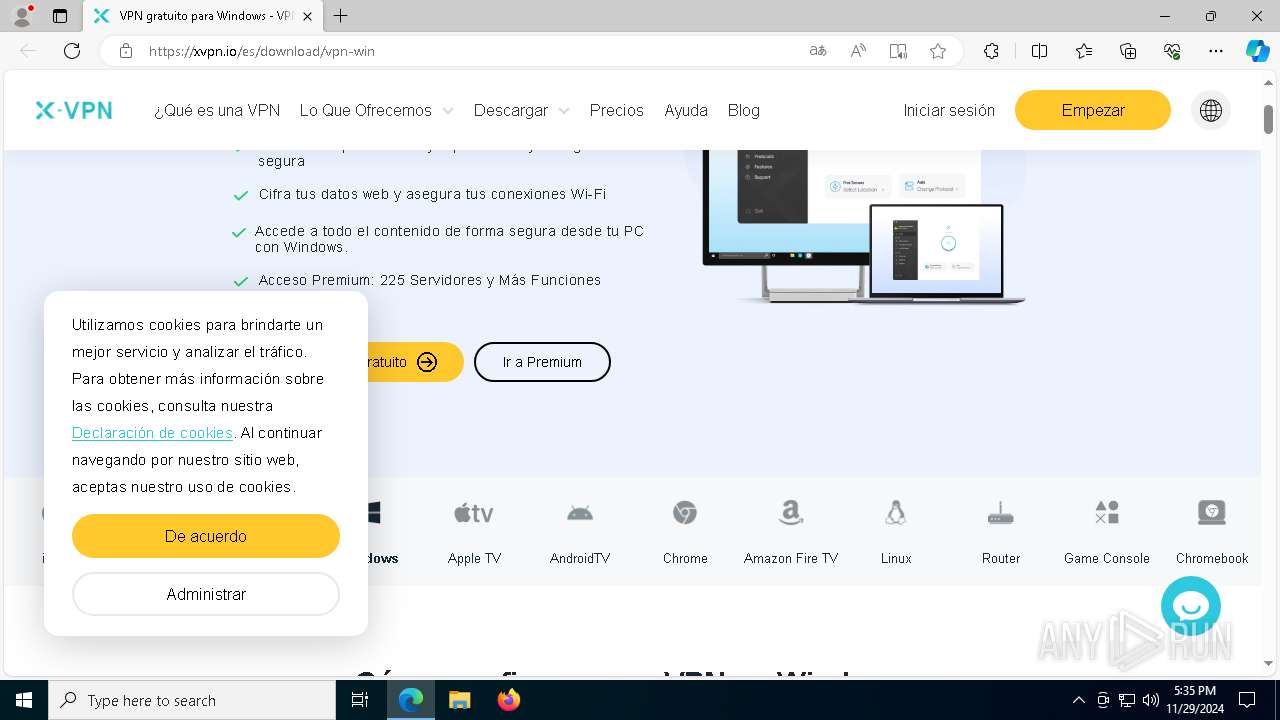Viewport: 1280px width, 720px height.
Task: Open the translate page icon
Action: click(x=818, y=51)
